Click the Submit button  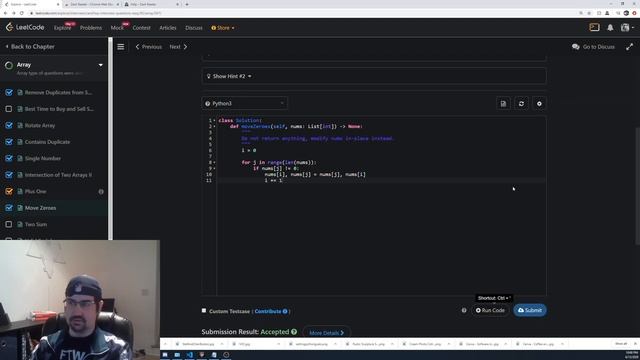point(530,311)
